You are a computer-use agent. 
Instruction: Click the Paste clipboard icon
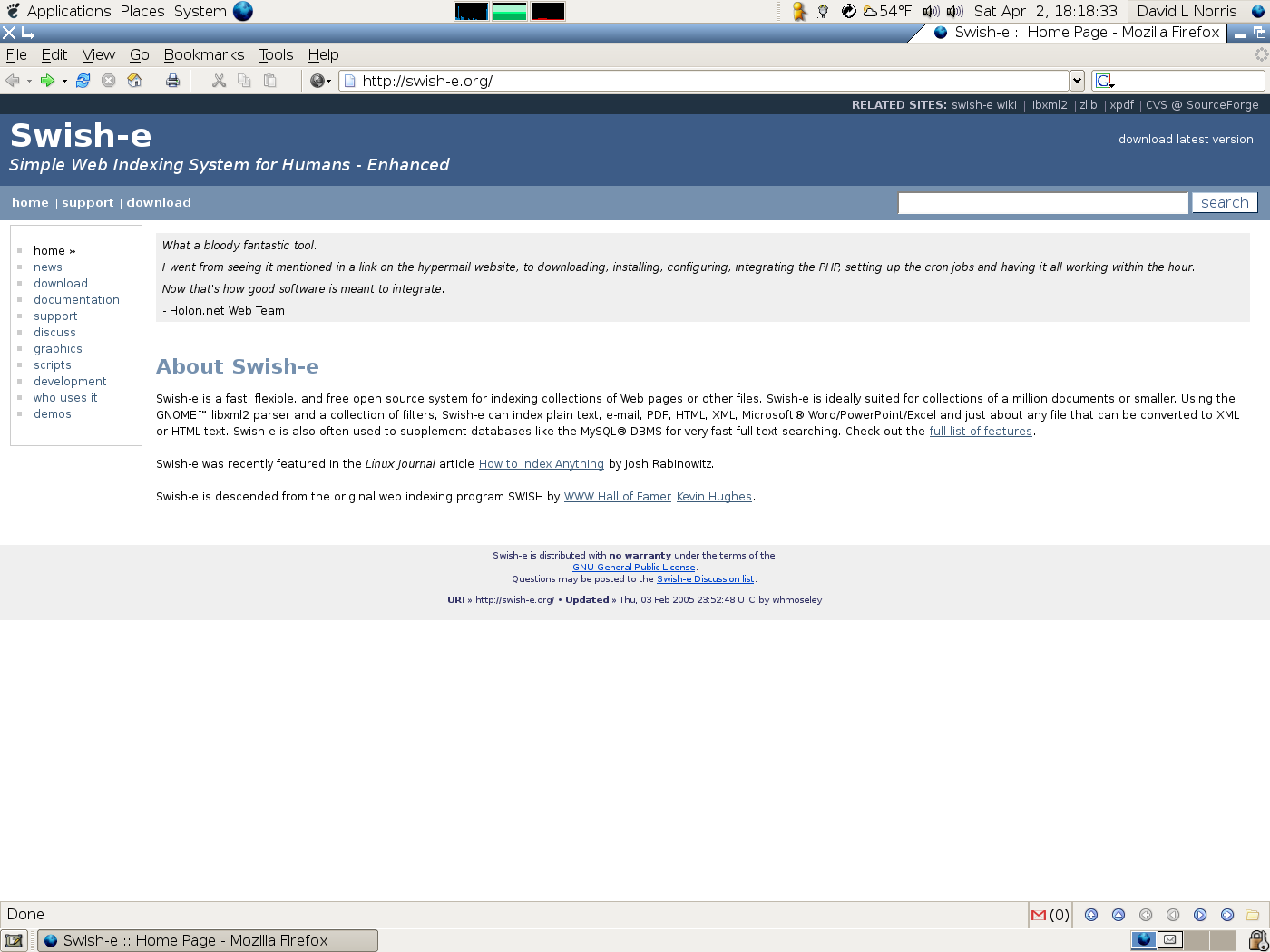[269, 81]
